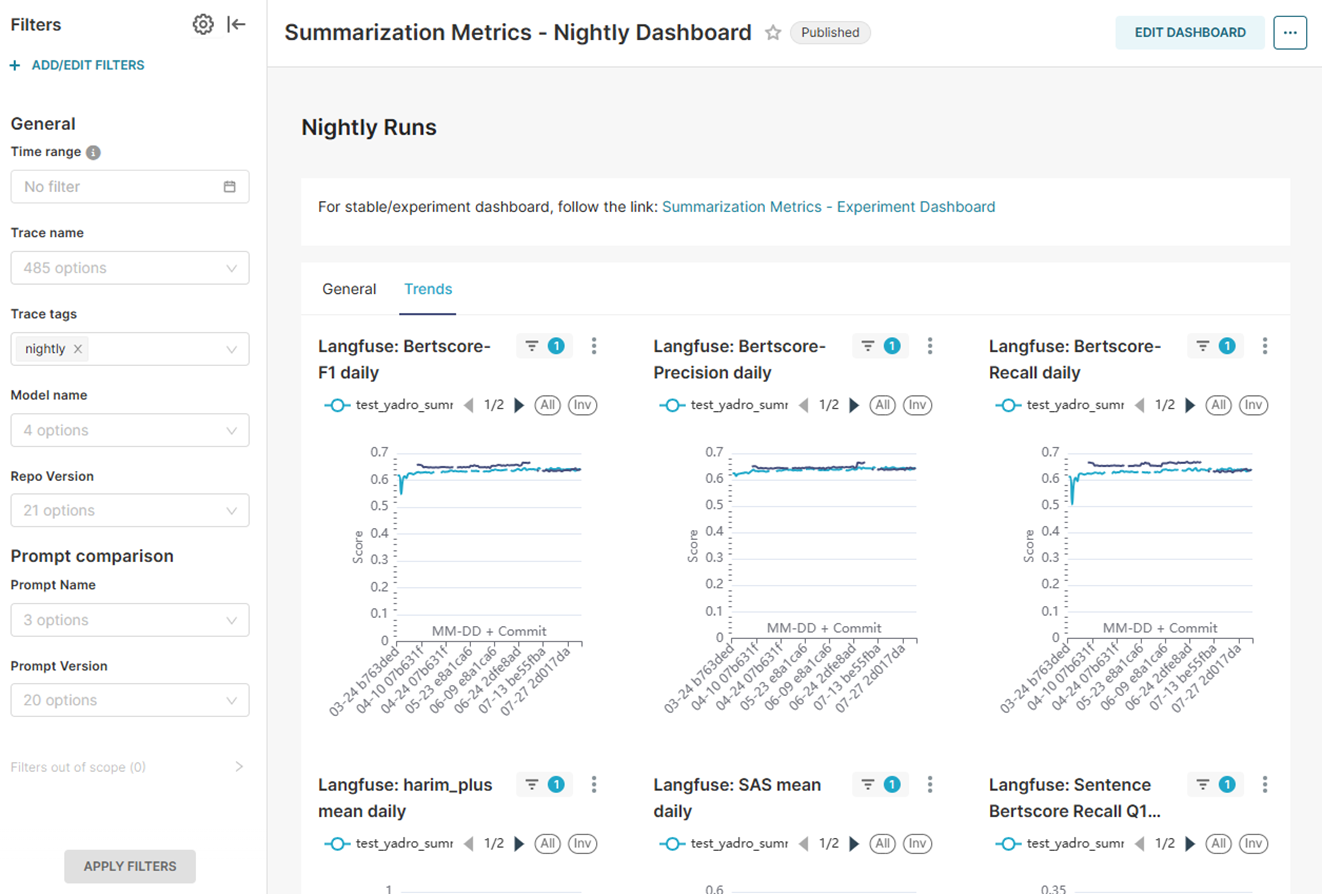The width and height of the screenshot is (1322, 894).
Task: Open Bertscore-F1 daily chart options menu
Action: pyautogui.click(x=594, y=346)
